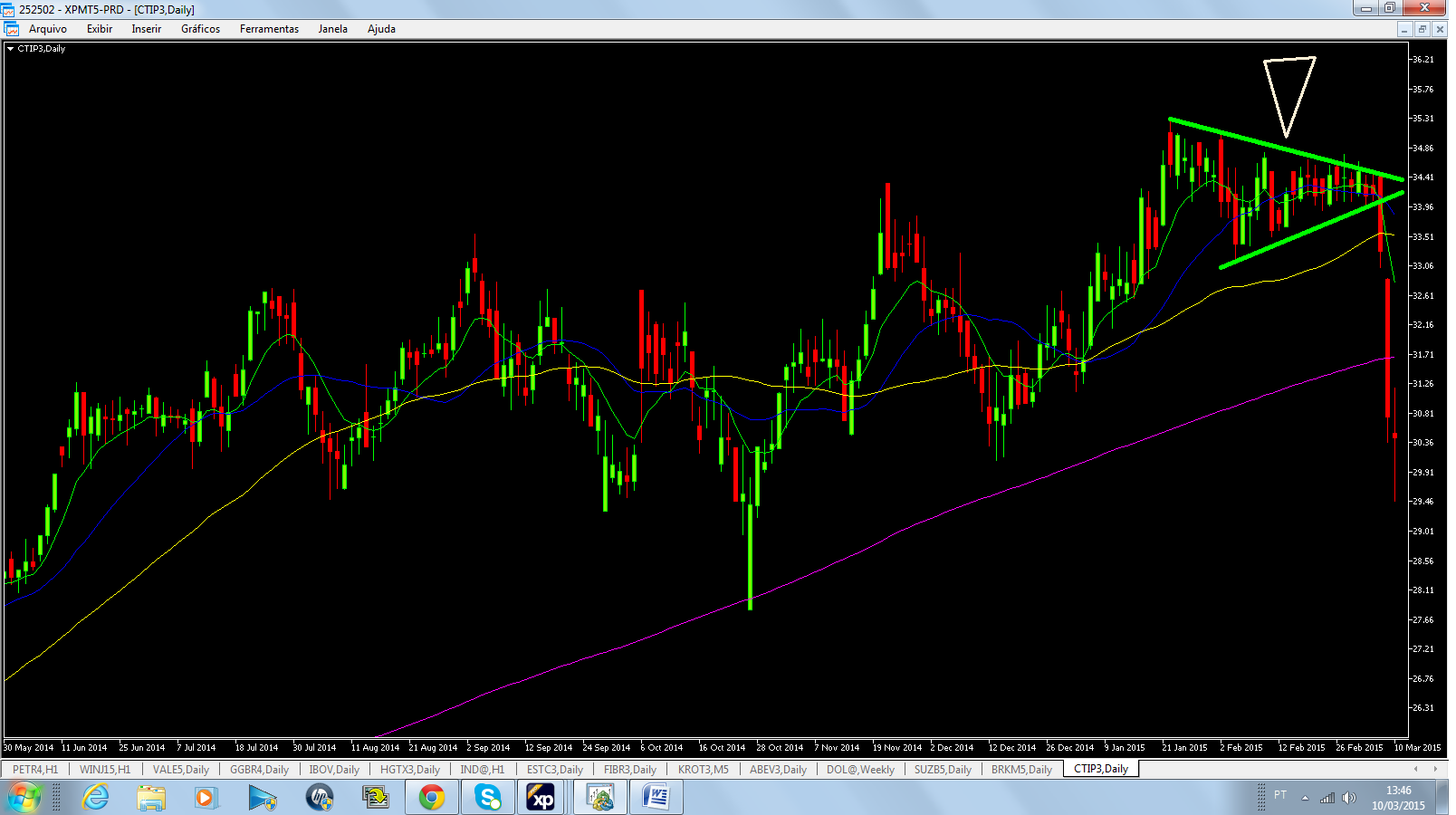Click the 28.11 price label on the scale
Image resolution: width=1456 pixels, height=815 pixels.
[1422, 590]
